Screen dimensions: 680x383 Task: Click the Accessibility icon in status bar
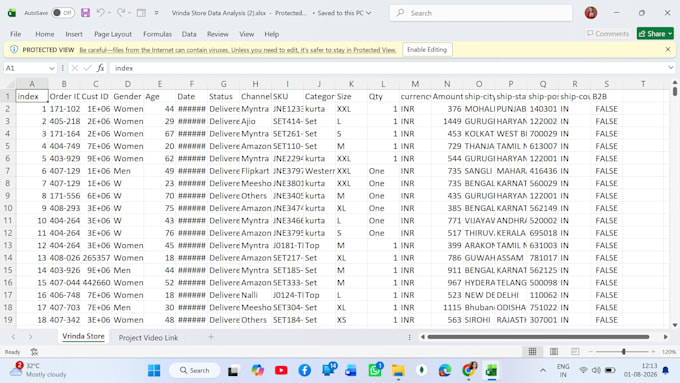coord(34,352)
